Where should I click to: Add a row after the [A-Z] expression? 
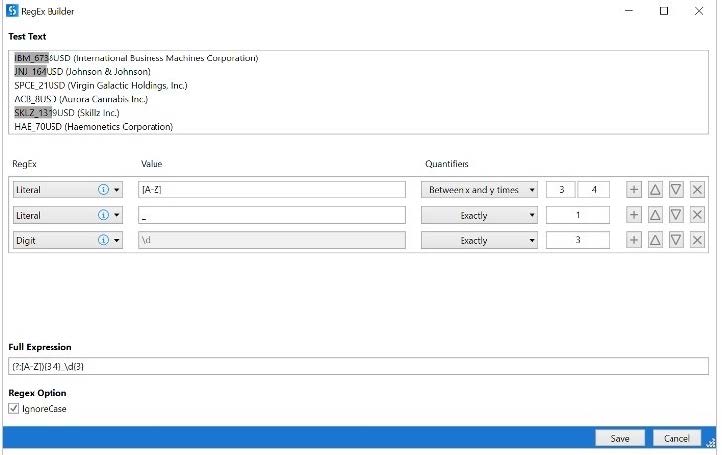point(634,190)
